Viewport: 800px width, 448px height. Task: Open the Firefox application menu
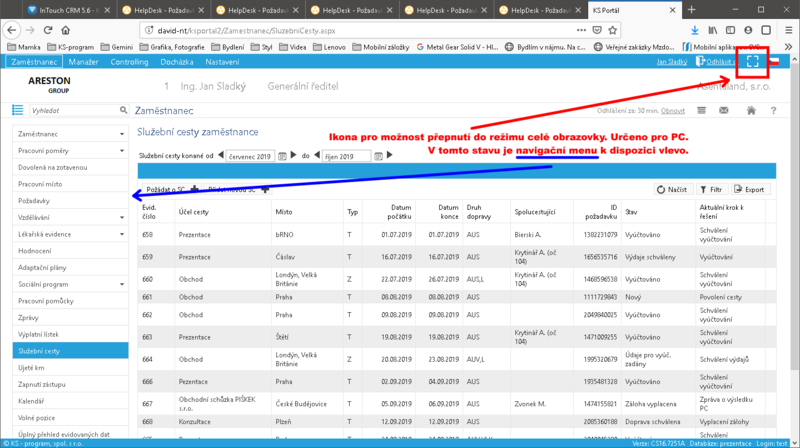(x=788, y=30)
